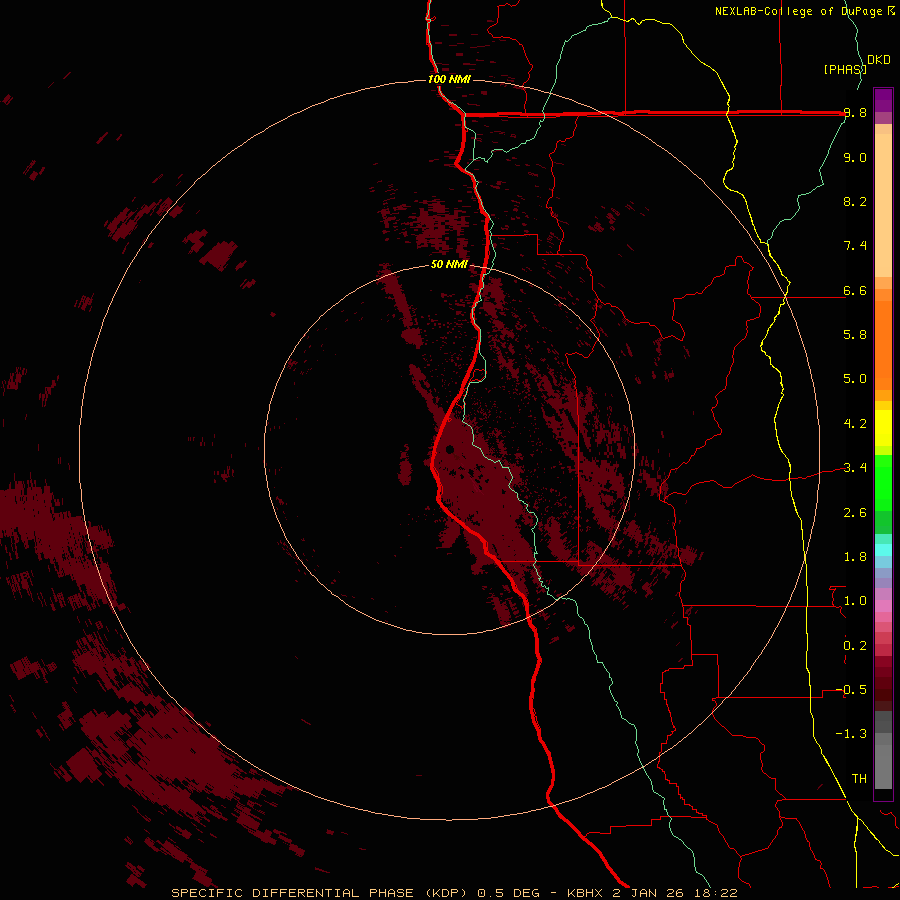Click the 50 NMI range ring label
The width and height of the screenshot is (900, 900).
449,265
